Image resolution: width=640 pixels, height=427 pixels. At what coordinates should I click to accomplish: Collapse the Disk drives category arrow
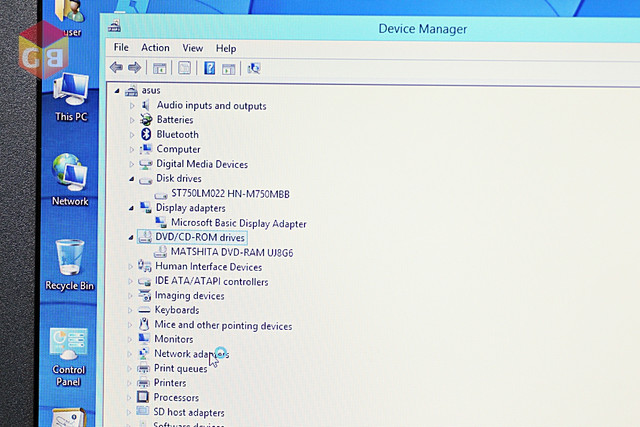pos(131,179)
